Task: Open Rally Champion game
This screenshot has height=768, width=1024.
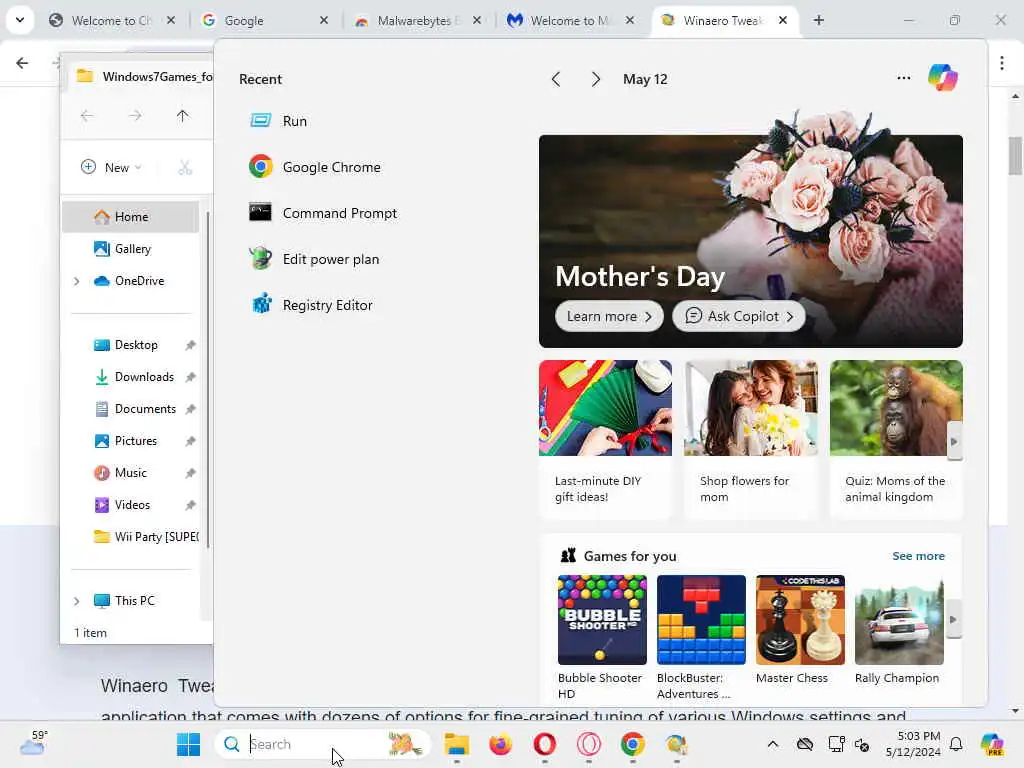Action: click(899, 630)
